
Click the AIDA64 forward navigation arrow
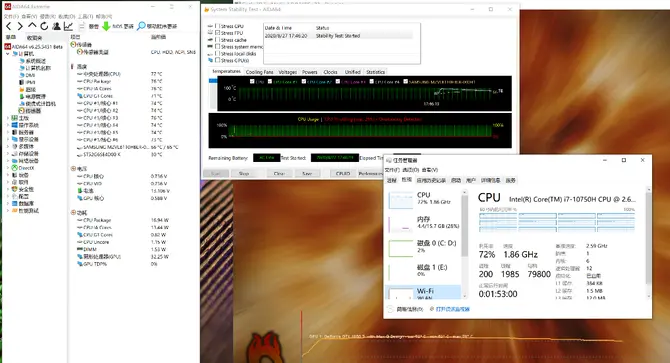(x=20, y=26)
